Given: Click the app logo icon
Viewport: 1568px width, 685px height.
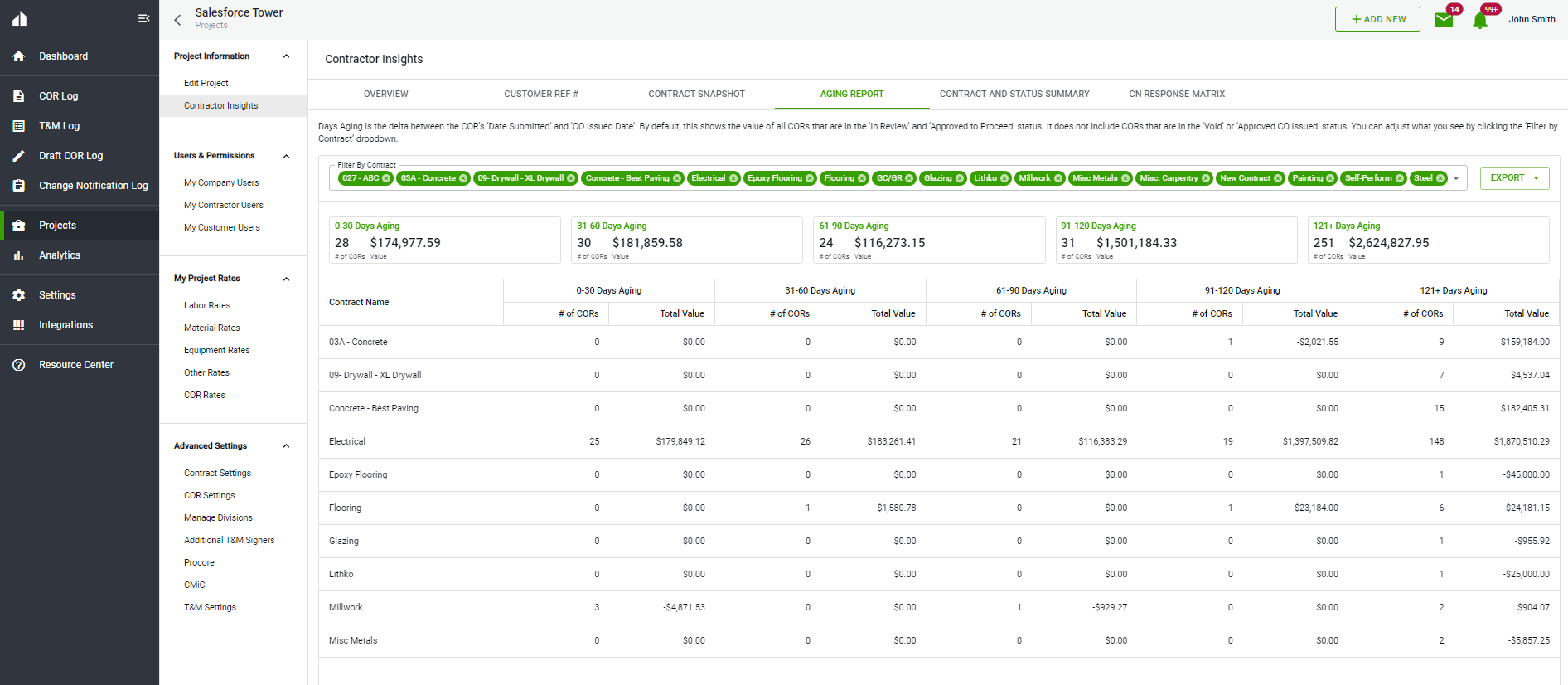Looking at the screenshot, I should 19,18.
